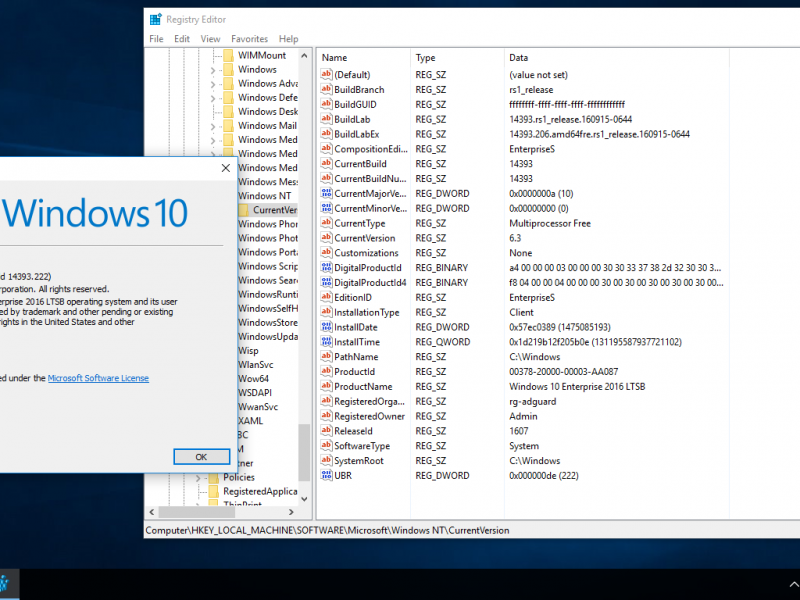Image resolution: width=800 pixels, height=600 pixels.
Task: Select the ProductId value name
Action: (x=355, y=371)
